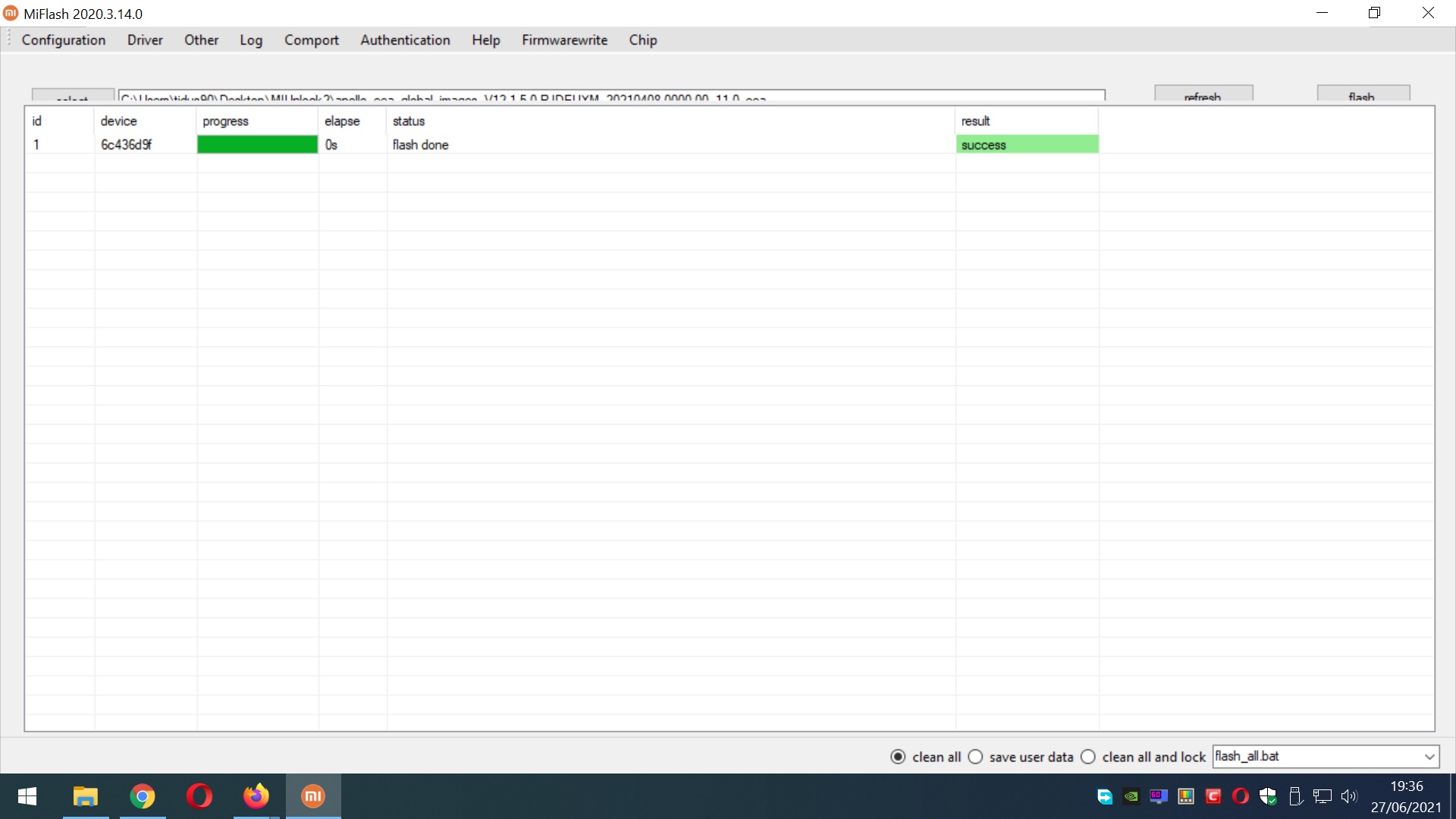Open the clock and date 19:36
The image size is (1456, 819).
tap(1406, 796)
